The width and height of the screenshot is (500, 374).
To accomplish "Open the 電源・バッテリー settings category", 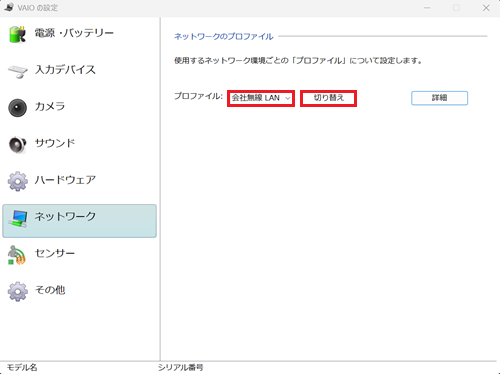I will click(x=74, y=33).
